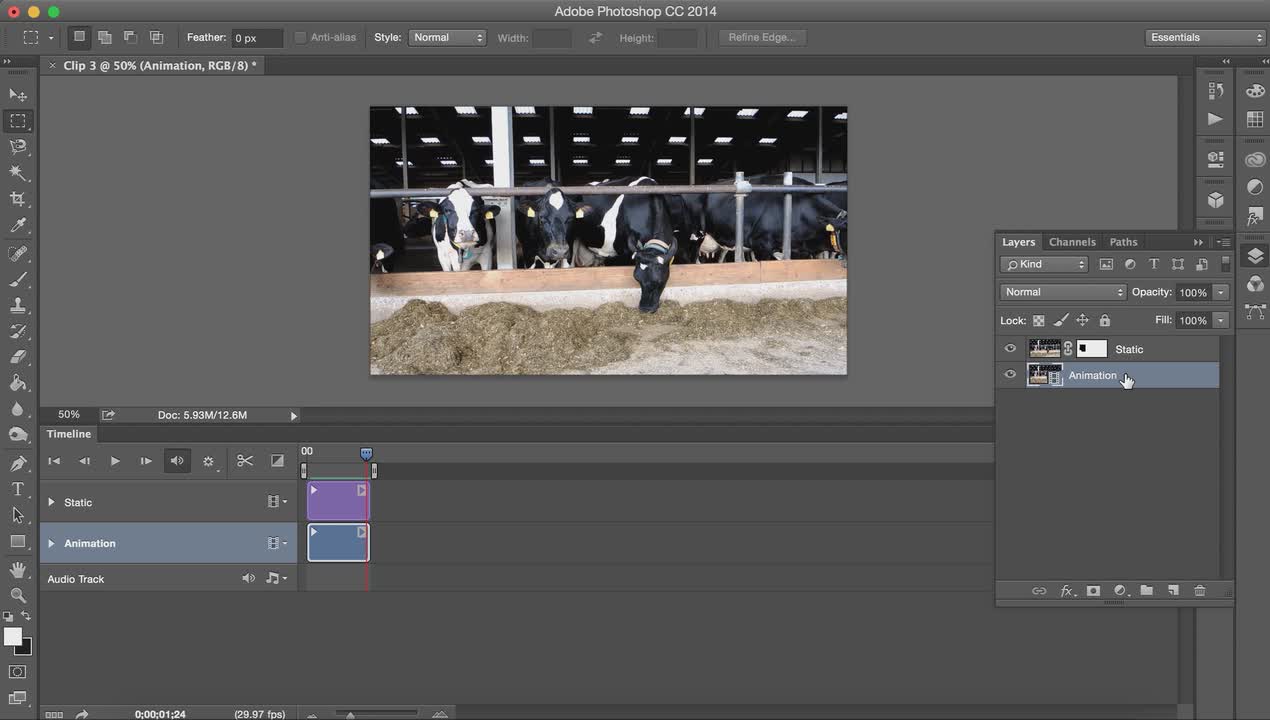Click the Split at Playhead scissors icon
The width and height of the screenshot is (1270, 720).
245,461
